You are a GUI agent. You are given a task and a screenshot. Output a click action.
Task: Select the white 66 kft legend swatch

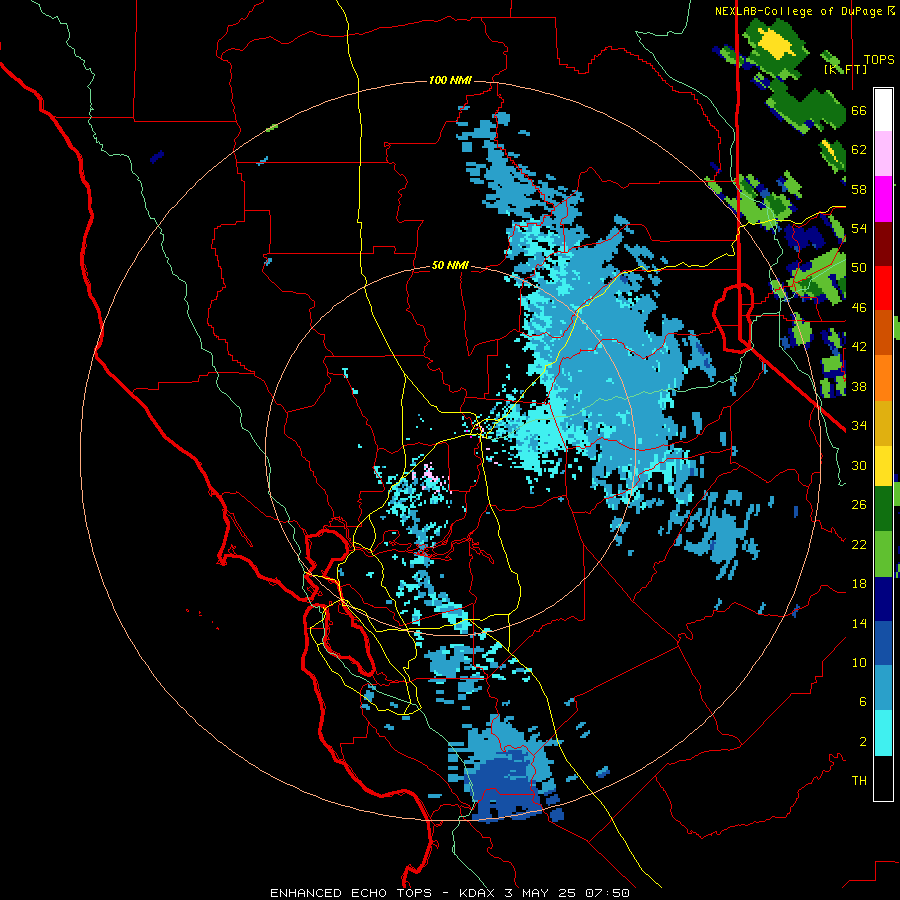(x=883, y=110)
